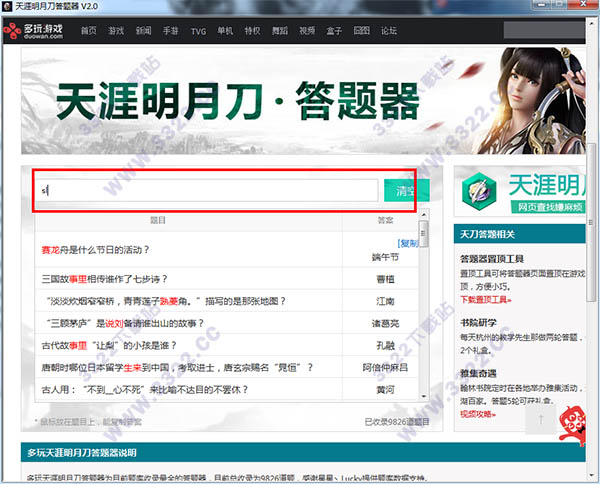
Task: Select the TVG navigation item
Action: (200, 32)
